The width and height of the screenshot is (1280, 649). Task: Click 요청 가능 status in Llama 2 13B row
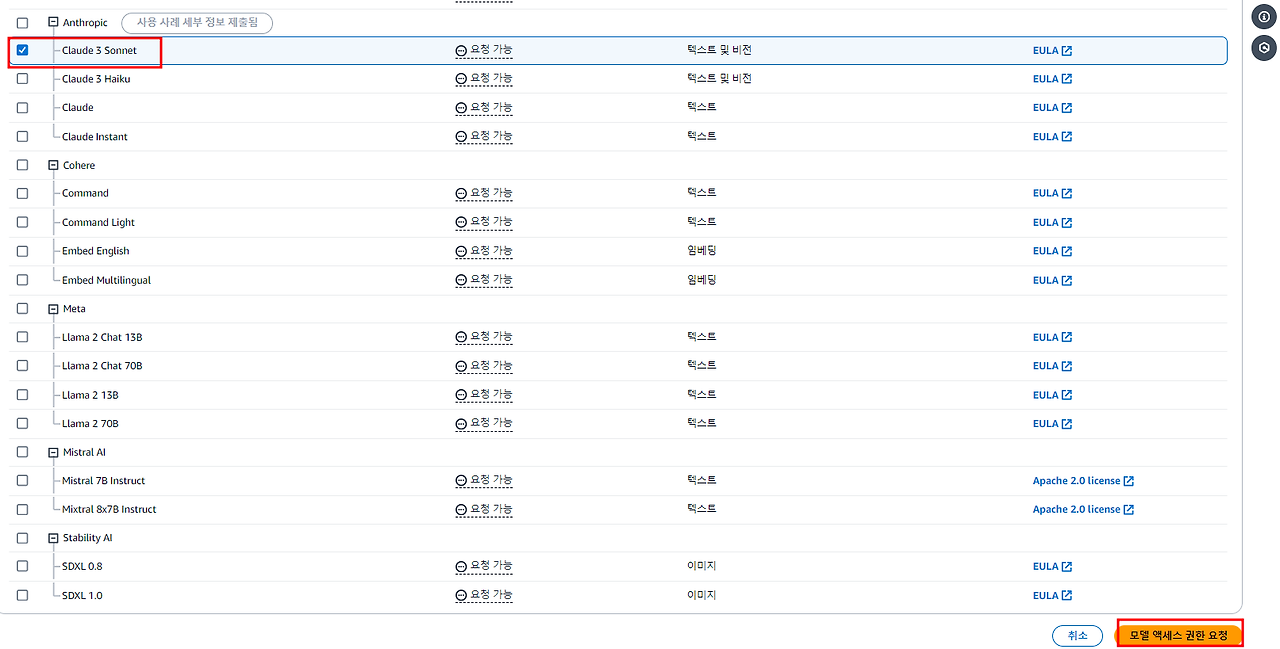(484, 395)
